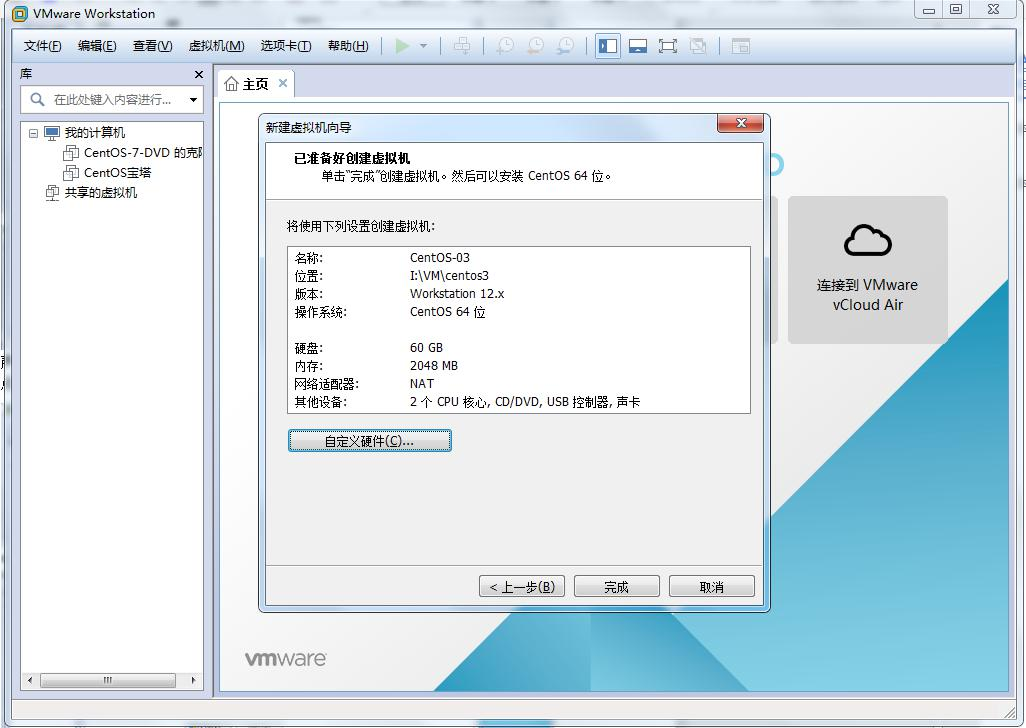Open the 选项卡(T) menu
1026x728 pixels.
tap(285, 46)
